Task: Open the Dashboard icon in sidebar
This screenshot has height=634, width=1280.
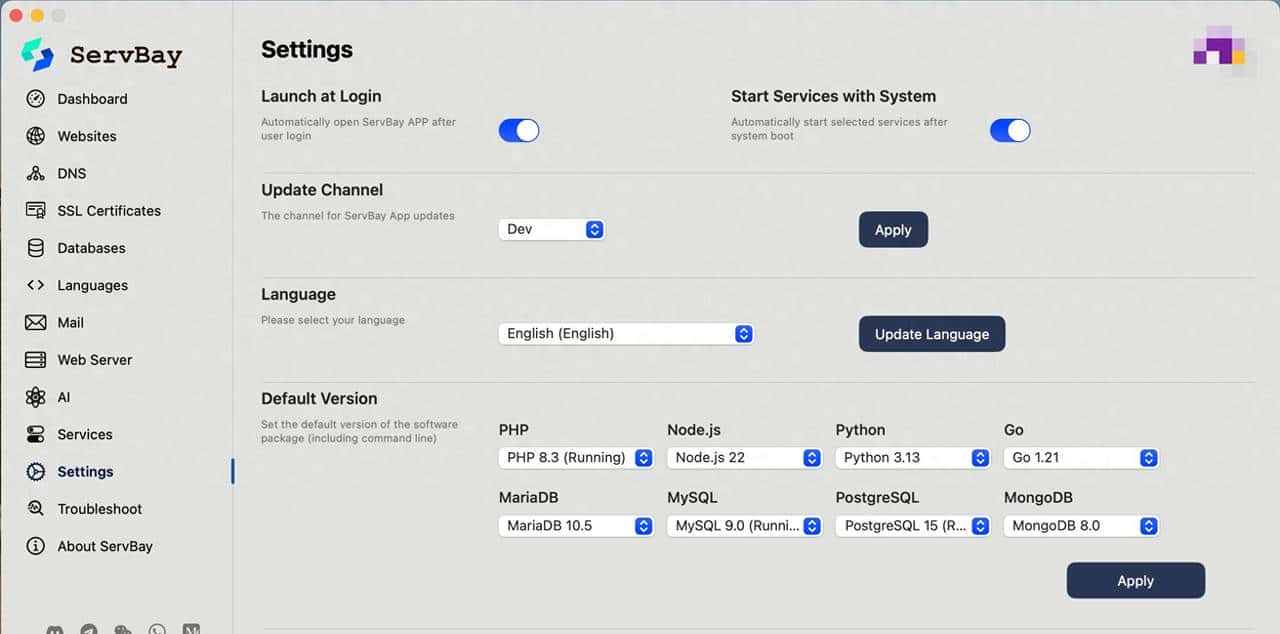Action: (x=36, y=99)
